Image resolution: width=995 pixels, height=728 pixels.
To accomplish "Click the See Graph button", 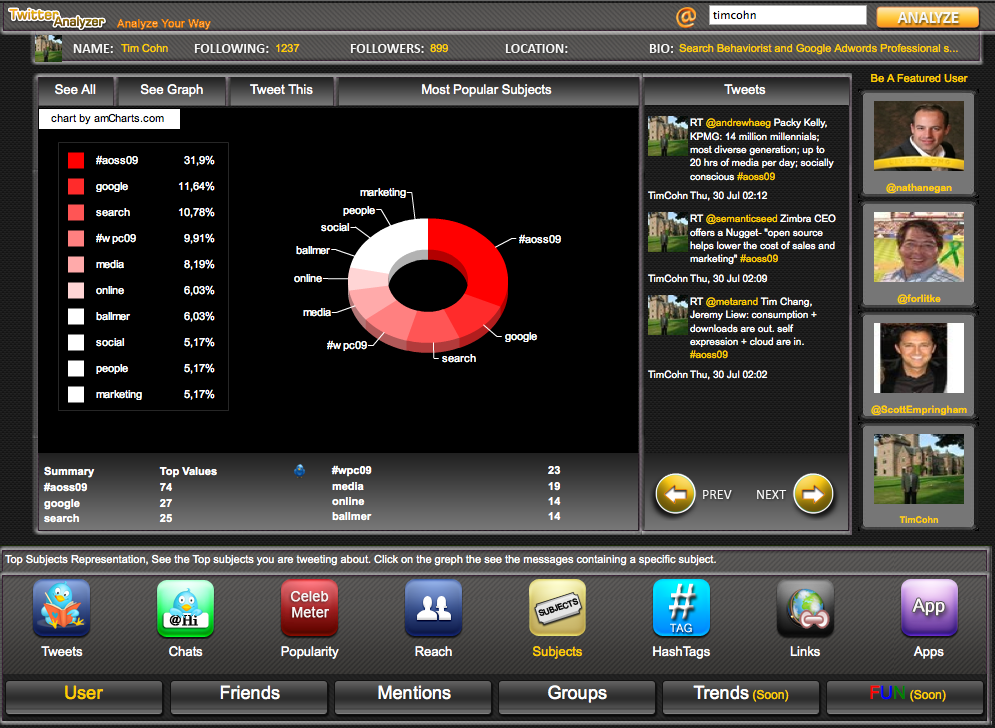I will tap(171, 90).
